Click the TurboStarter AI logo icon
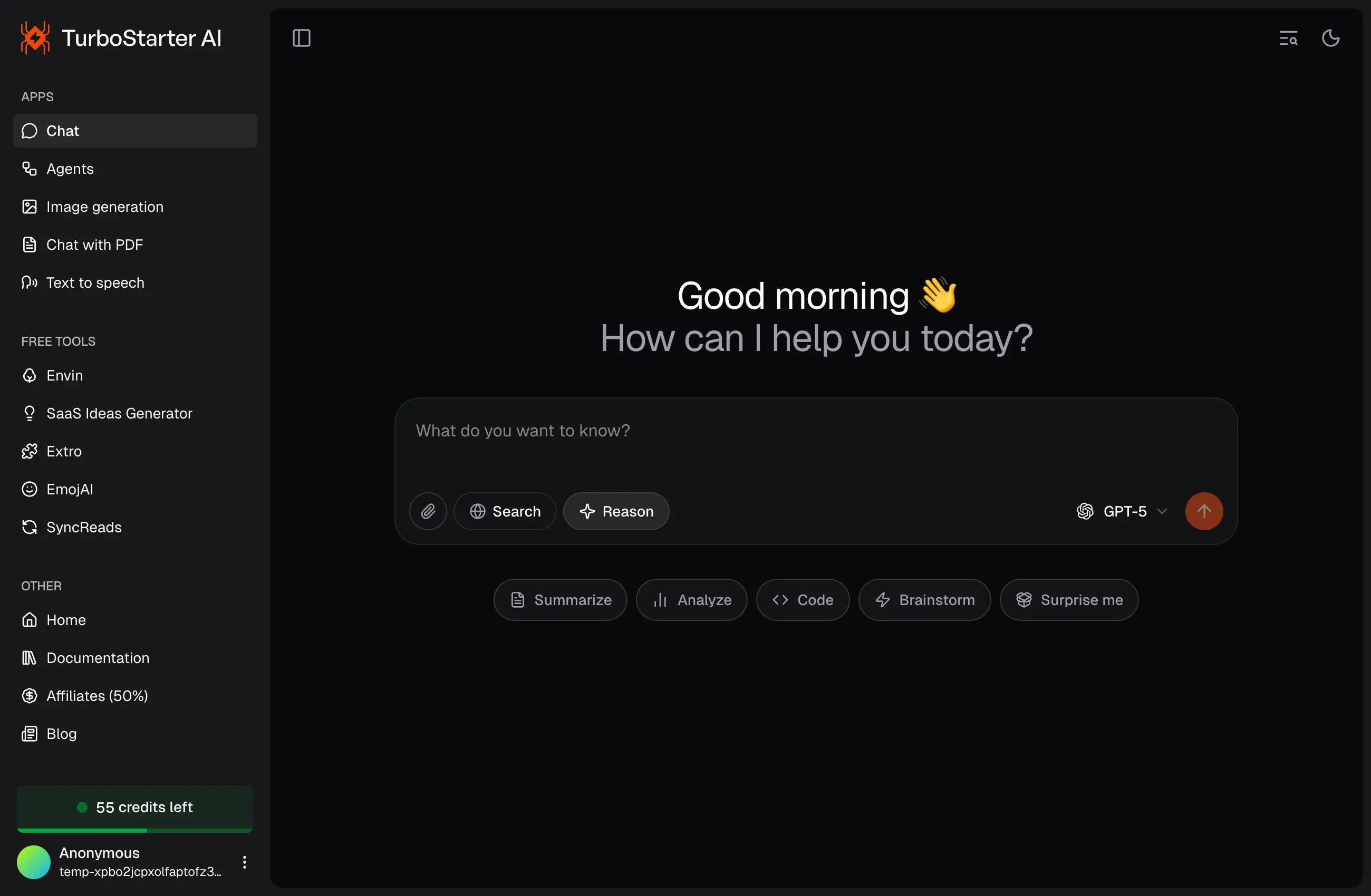 35,38
